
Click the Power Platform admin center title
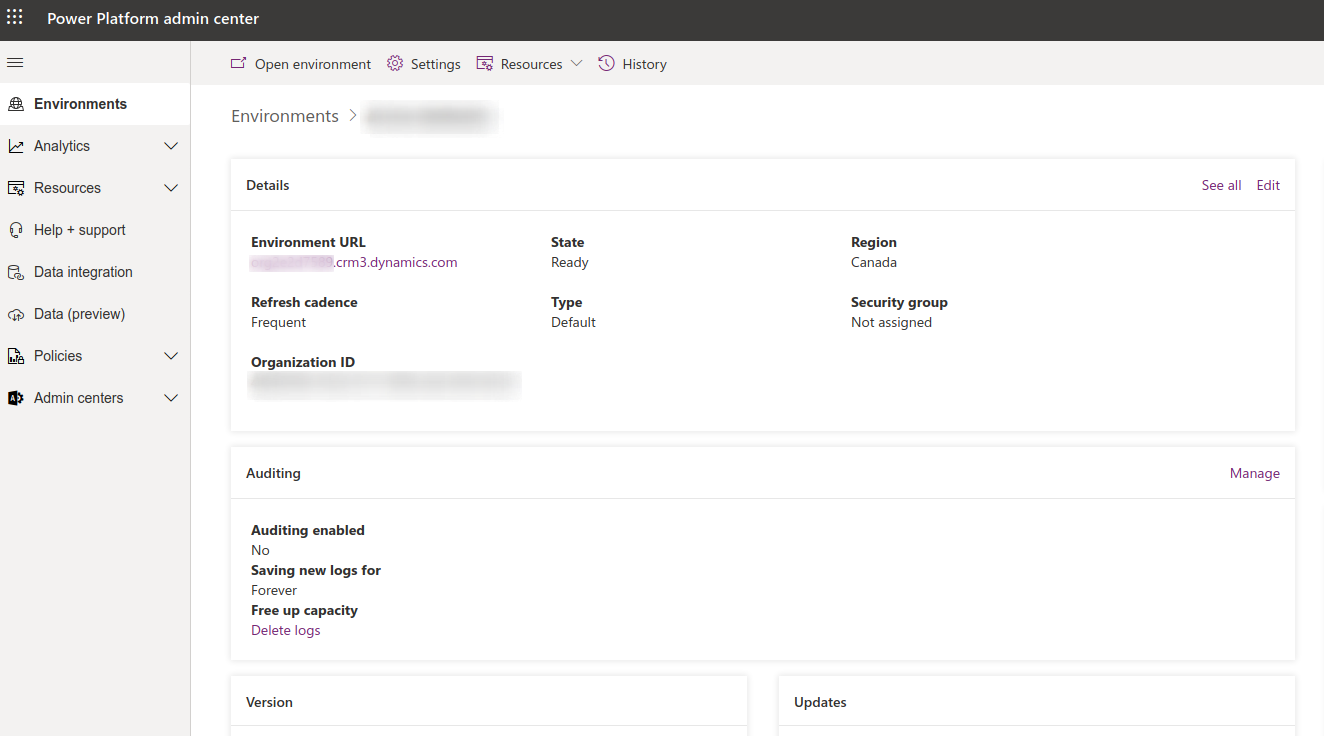pos(153,19)
